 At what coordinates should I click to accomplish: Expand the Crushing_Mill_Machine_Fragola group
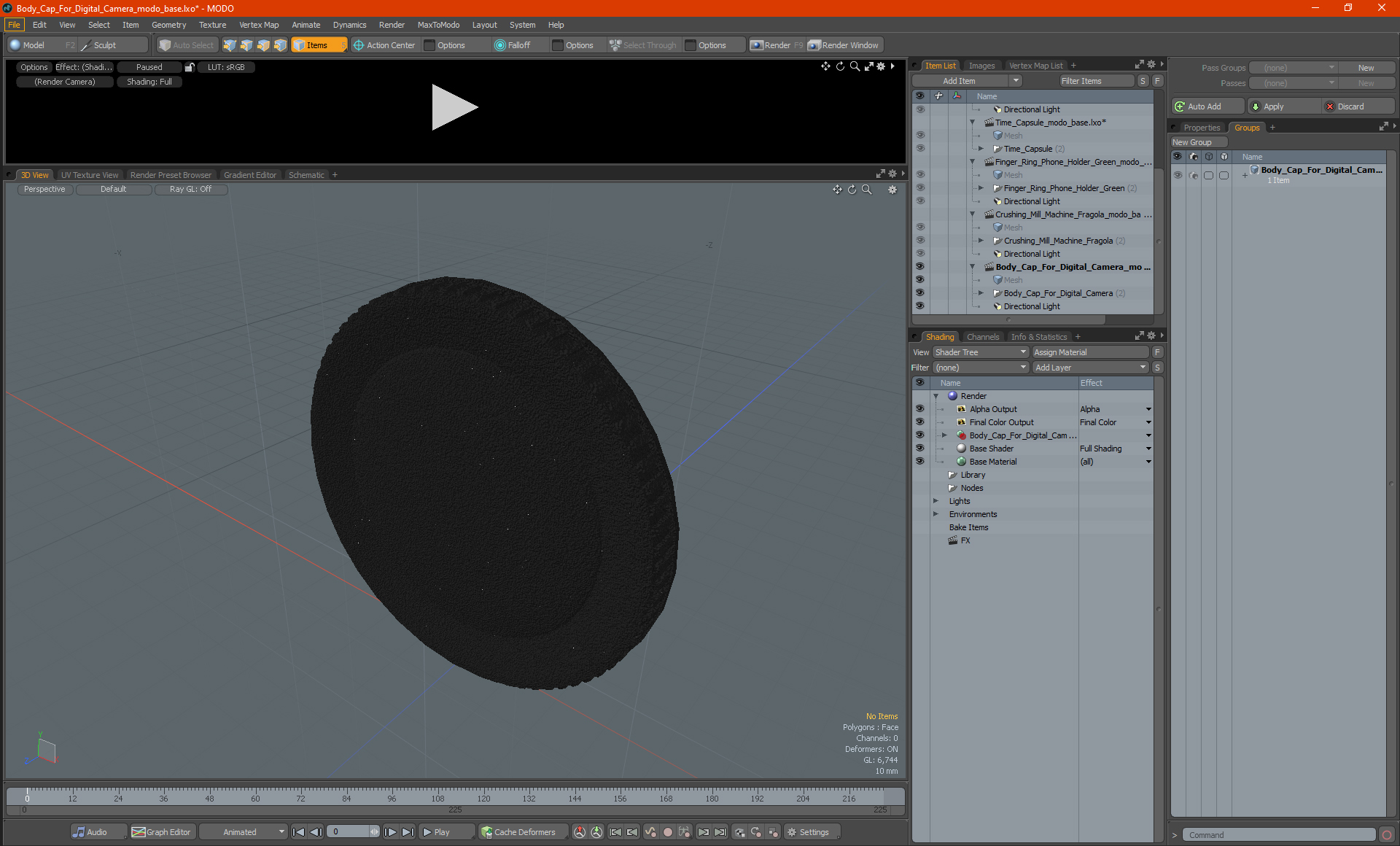point(981,241)
